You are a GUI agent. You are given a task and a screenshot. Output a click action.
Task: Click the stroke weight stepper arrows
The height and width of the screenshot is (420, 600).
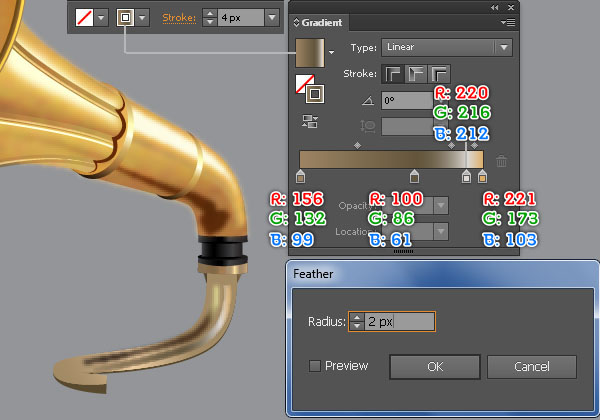tap(209, 18)
